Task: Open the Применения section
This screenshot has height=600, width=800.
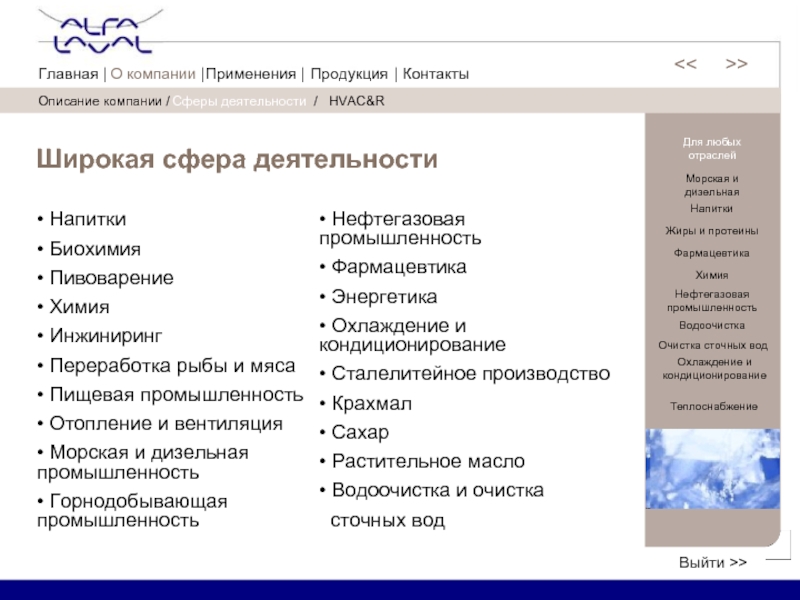Action: tap(251, 74)
